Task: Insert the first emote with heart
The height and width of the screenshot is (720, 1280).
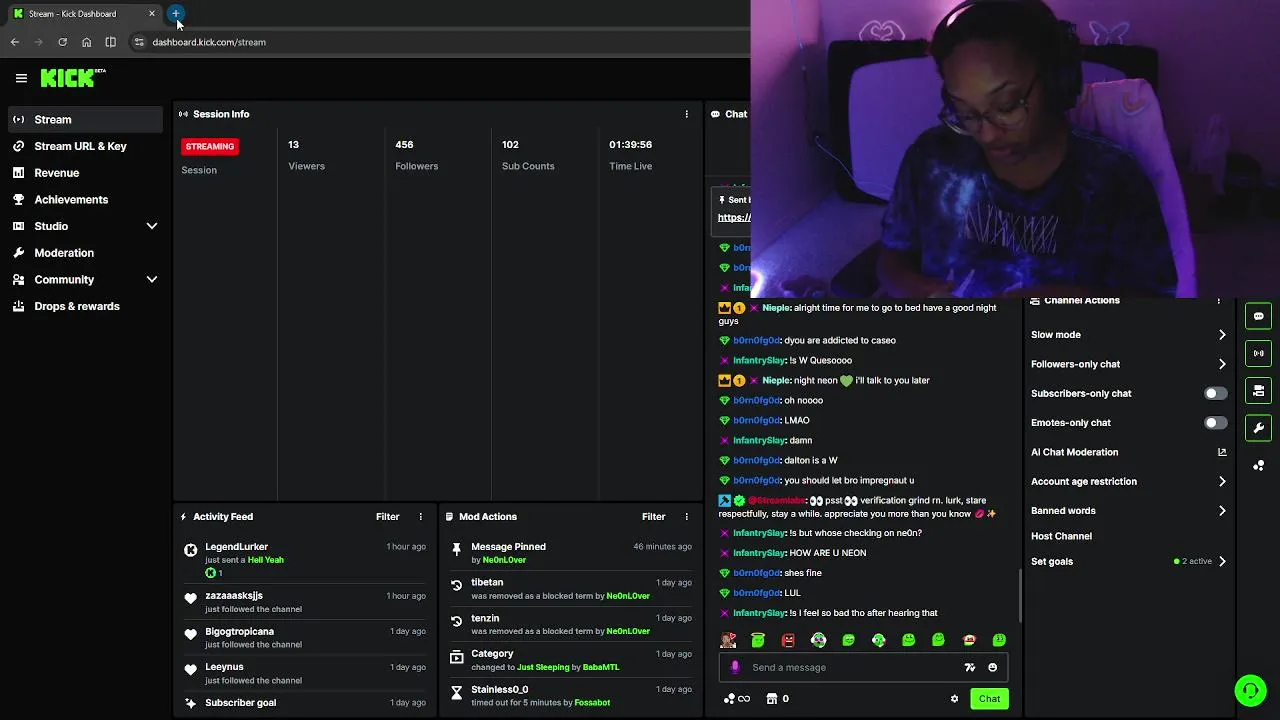Action: (728, 640)
